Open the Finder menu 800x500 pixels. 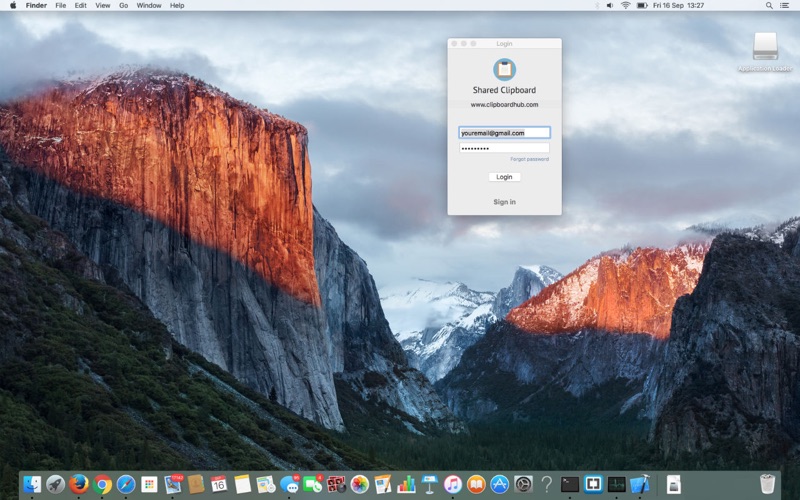(x=36, y=6)
